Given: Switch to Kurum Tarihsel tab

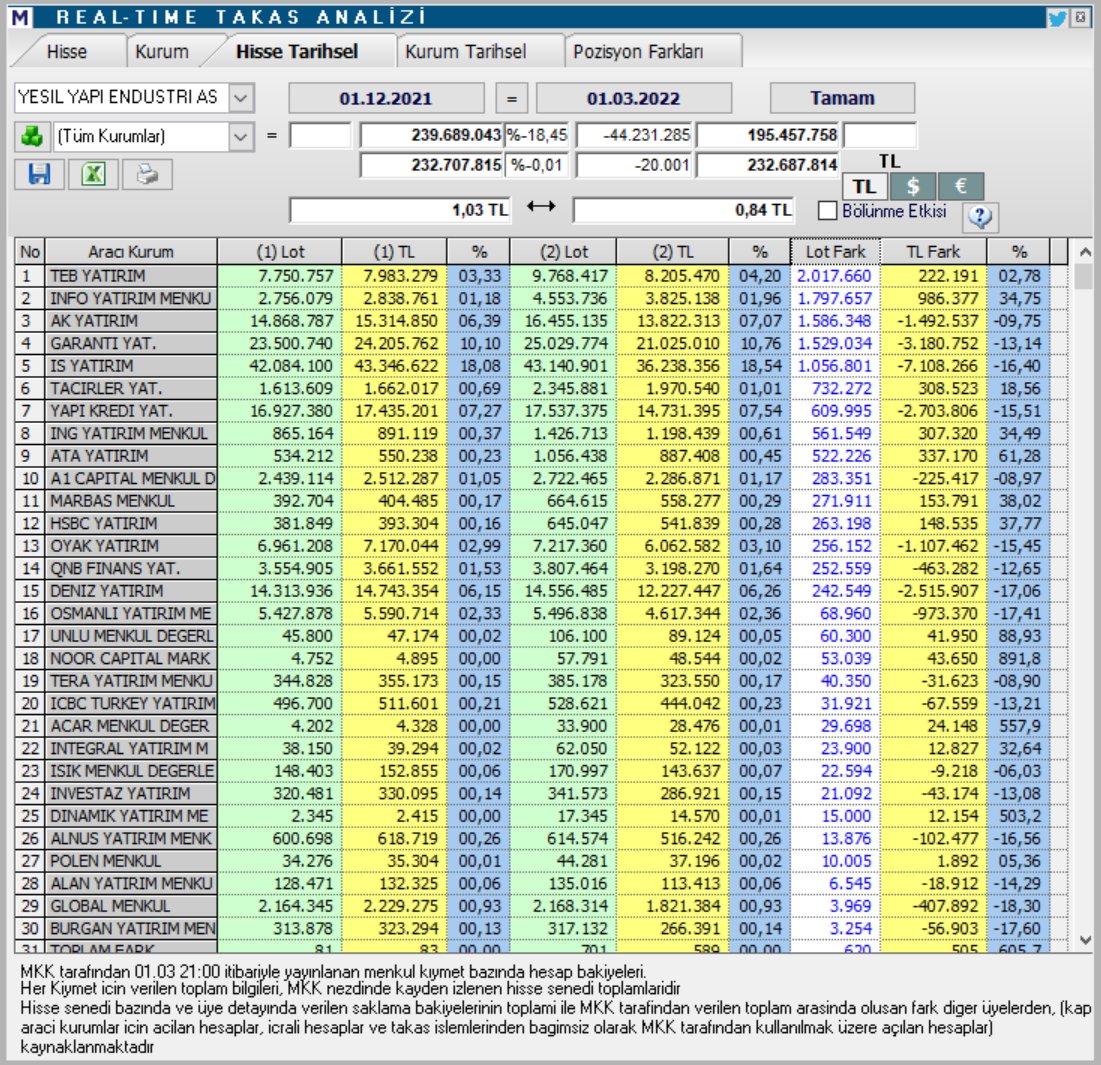Looking at the screenshot, I should 466,52.
